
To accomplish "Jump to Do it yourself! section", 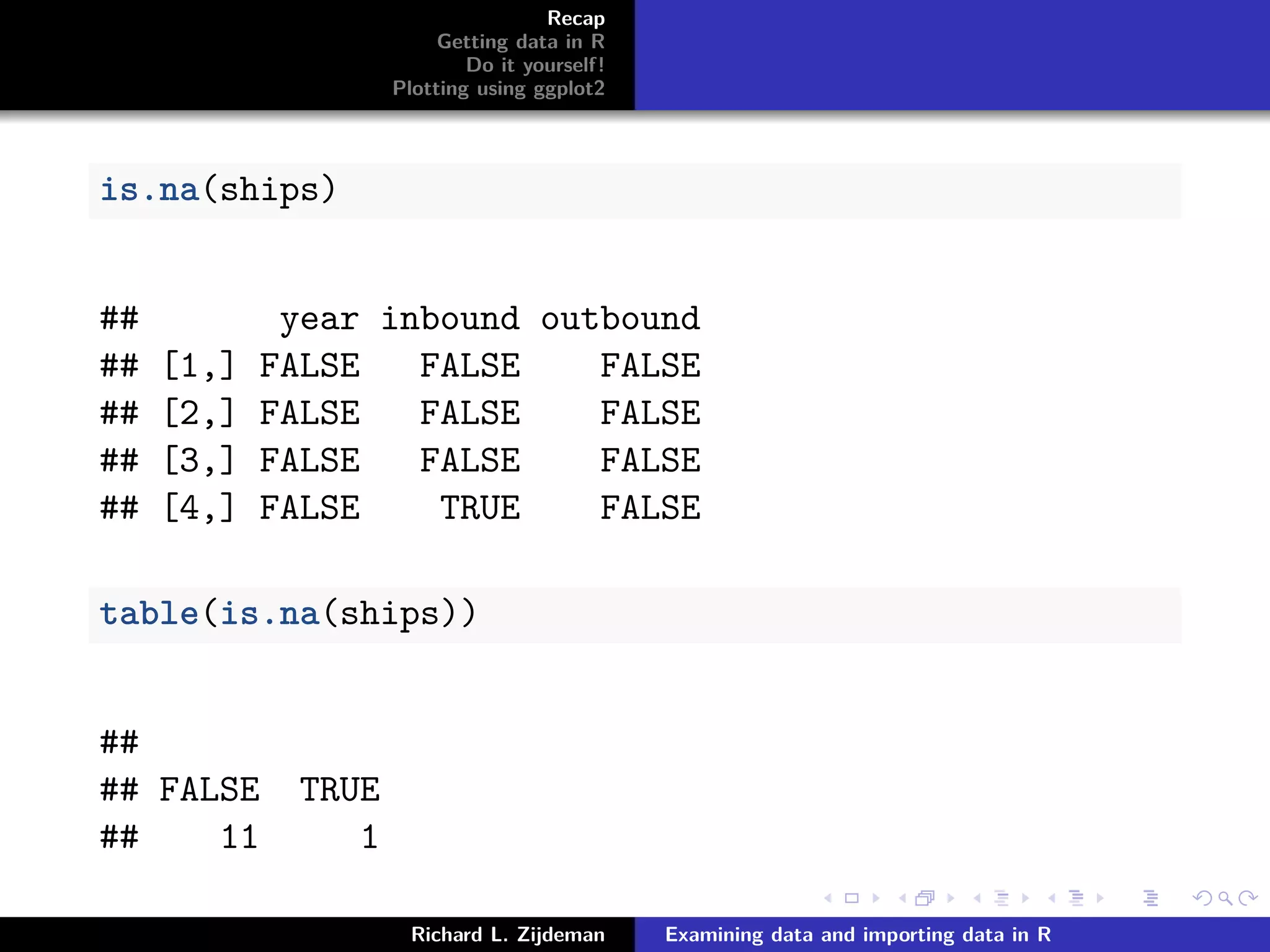I will [536, 65].
